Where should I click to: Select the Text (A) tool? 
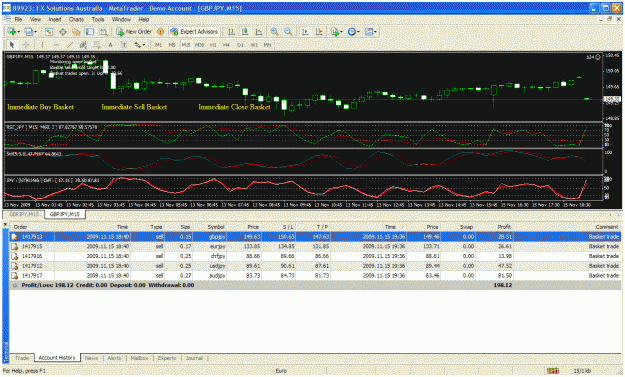point(110,45)
